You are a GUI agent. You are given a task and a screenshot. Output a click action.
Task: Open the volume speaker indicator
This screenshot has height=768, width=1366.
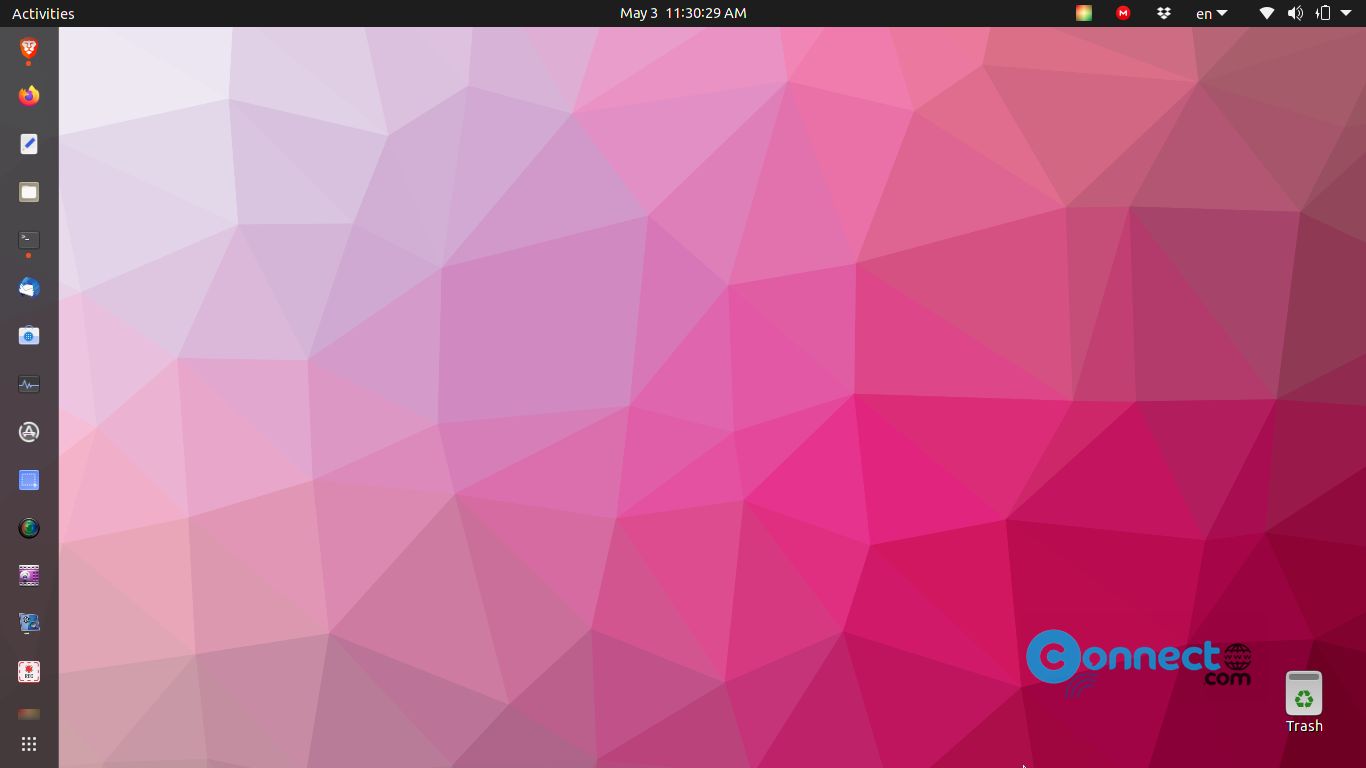point(1295,13)
